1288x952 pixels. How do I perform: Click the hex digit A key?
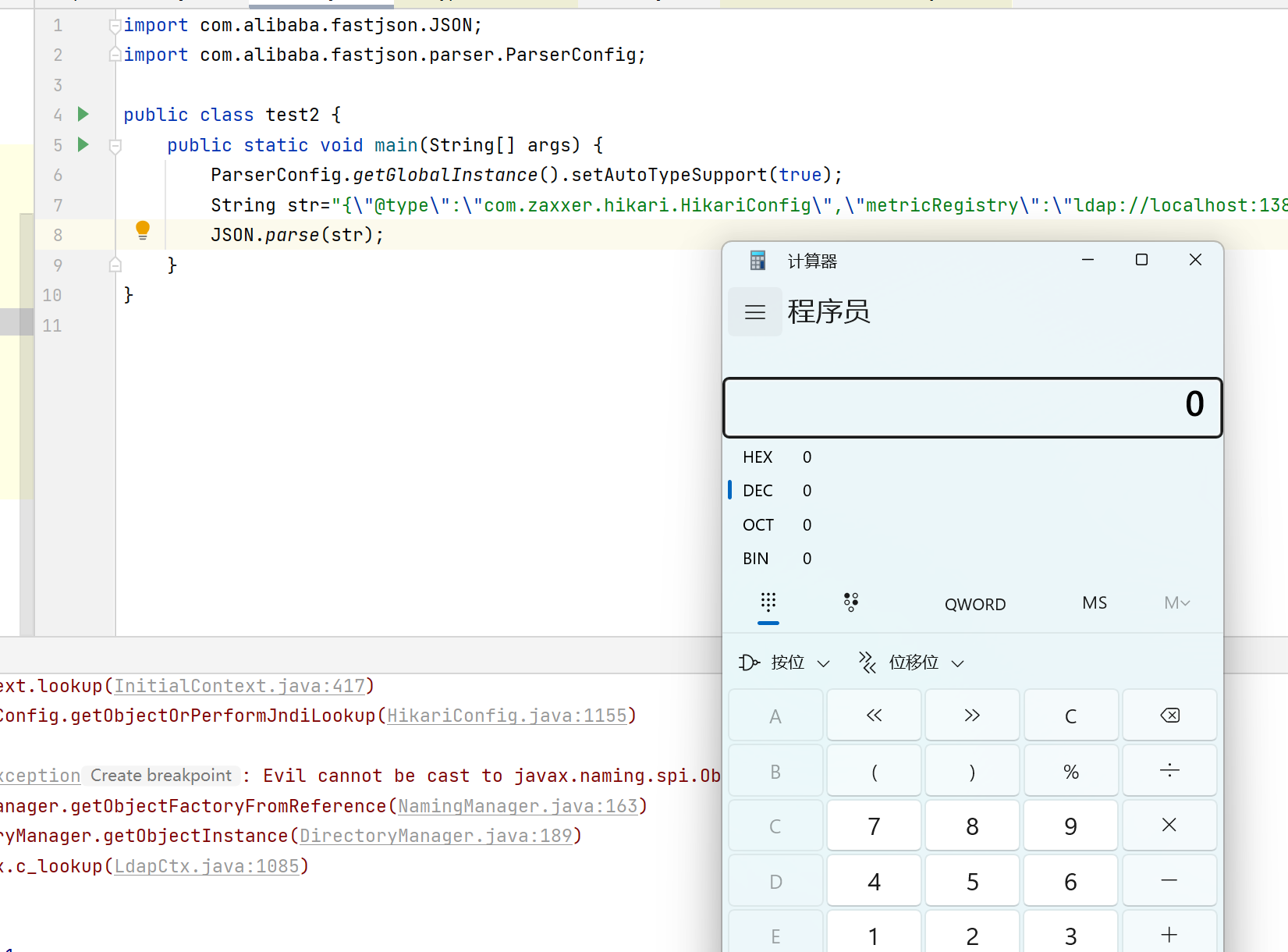click(775, 716)
